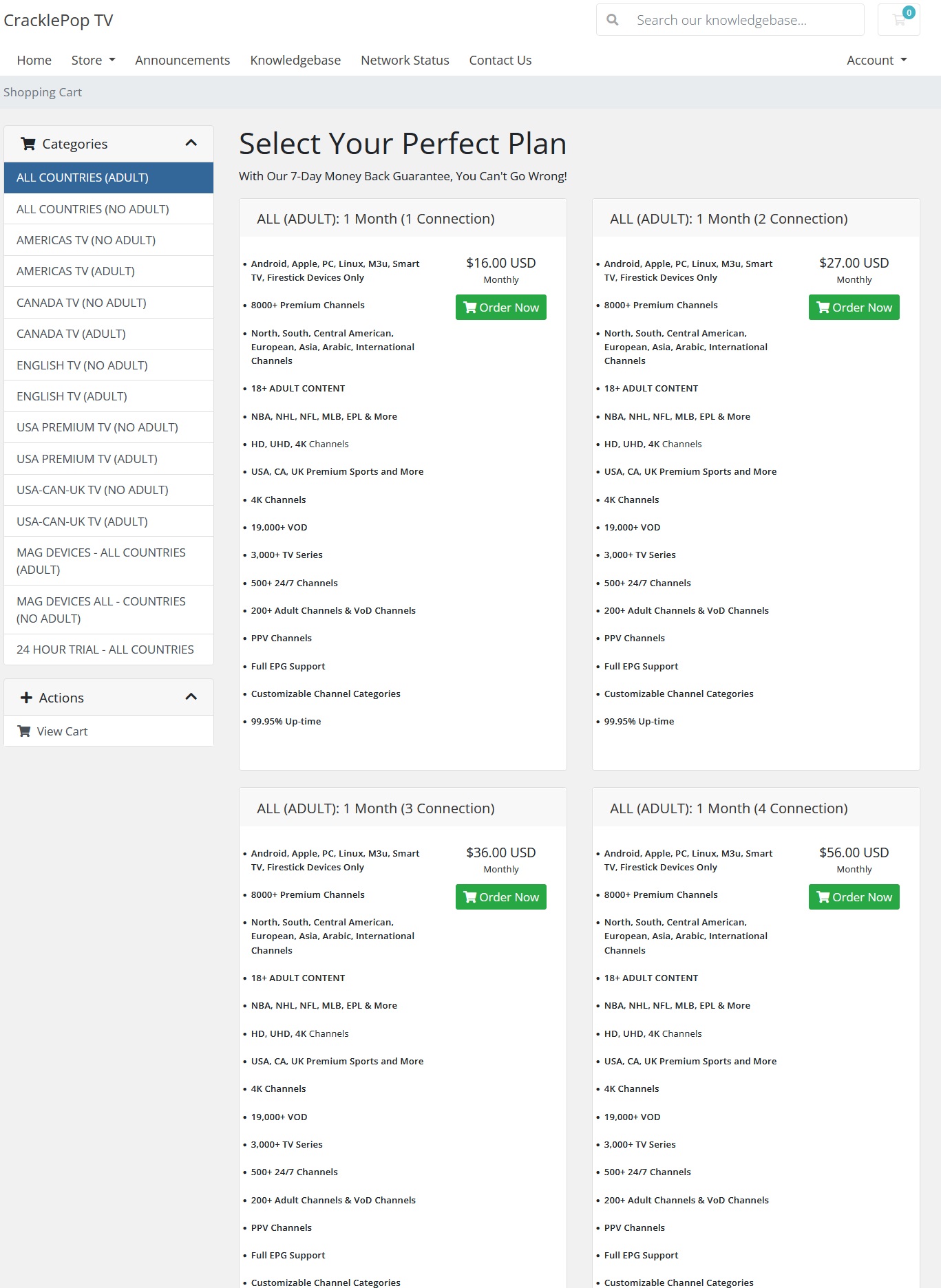The width and height of the screenshot is (941, 1288).
Task: Select 24 HOUR TRIAL - ALL COUNTRIES
Action: coord(109,650)
